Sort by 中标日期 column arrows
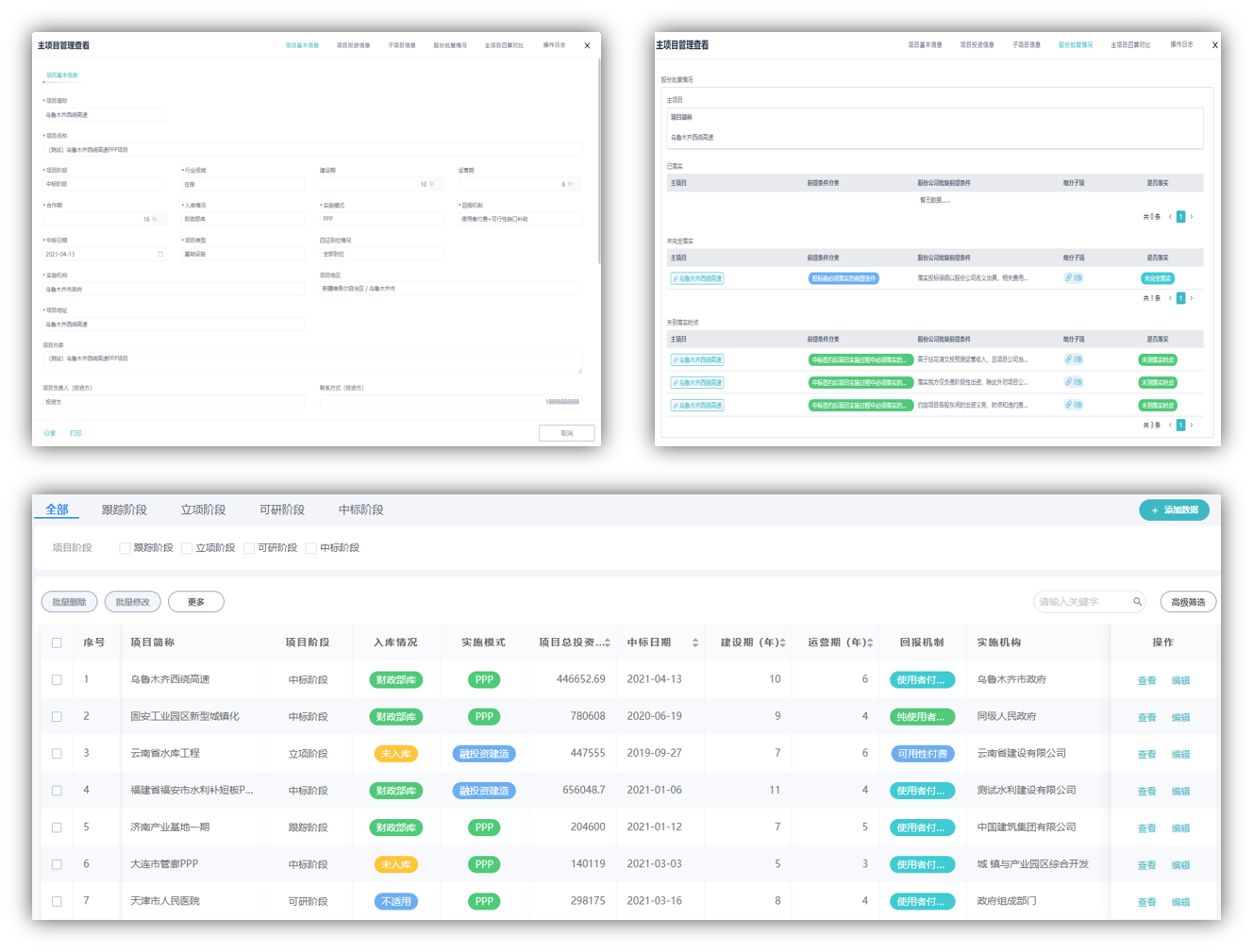This screenshot has height=952, width=1253. click(695, 643)
